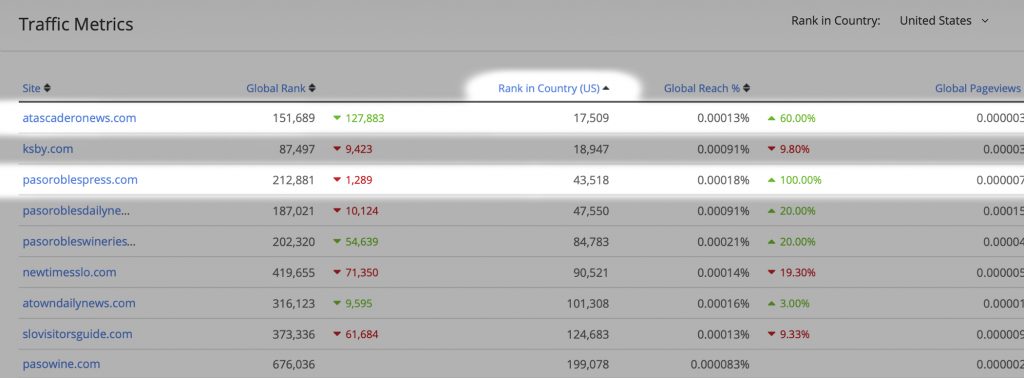Click global rank 151,689 for atascaderonews.com

(x=294, y=118)
